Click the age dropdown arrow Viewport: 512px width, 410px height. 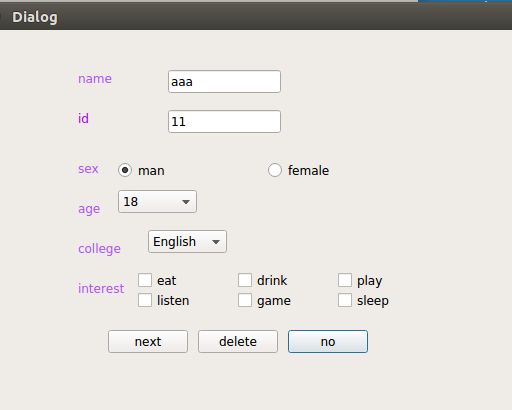[186, 202]
